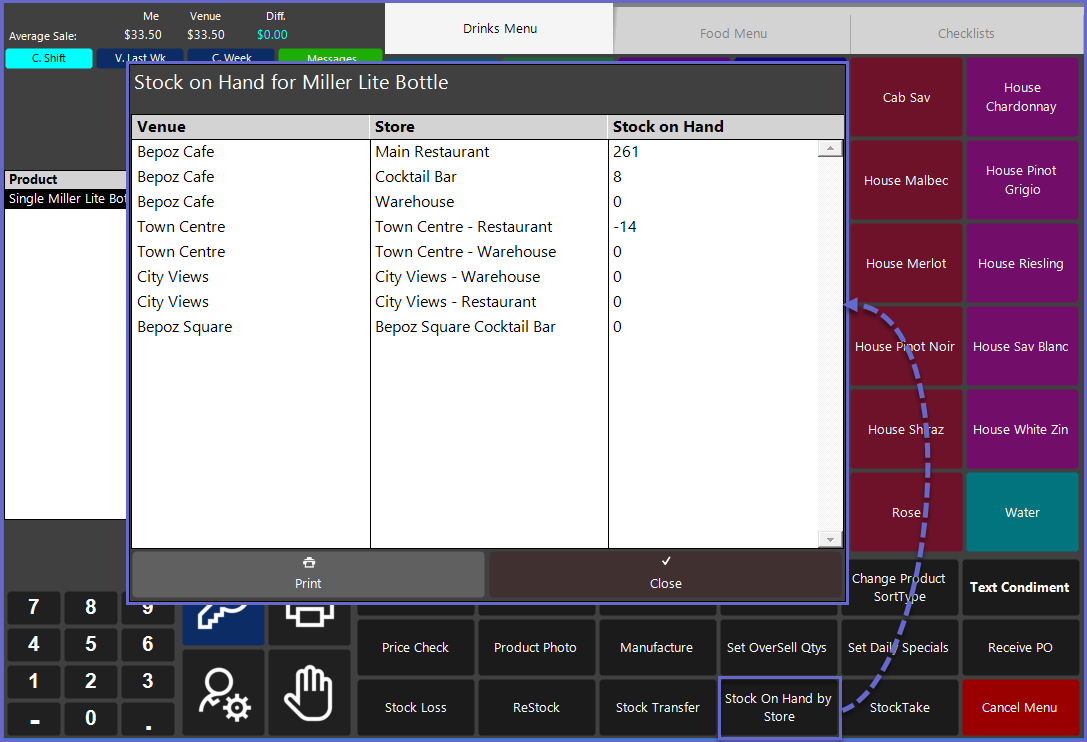Click the key icon button
1087x742 pixels.
[223, 622]
